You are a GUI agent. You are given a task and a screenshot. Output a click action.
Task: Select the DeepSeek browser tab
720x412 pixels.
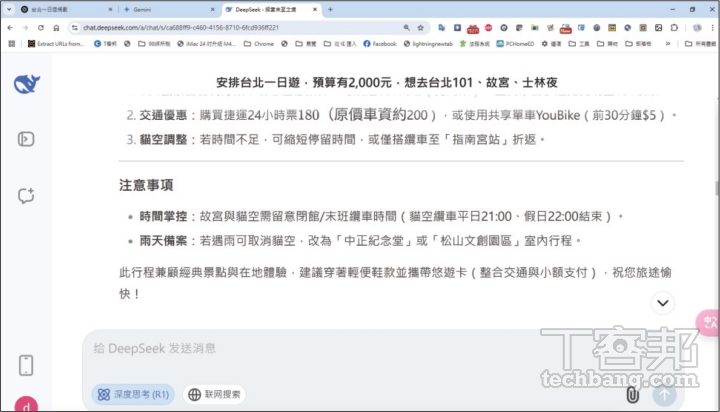point(271,9)
